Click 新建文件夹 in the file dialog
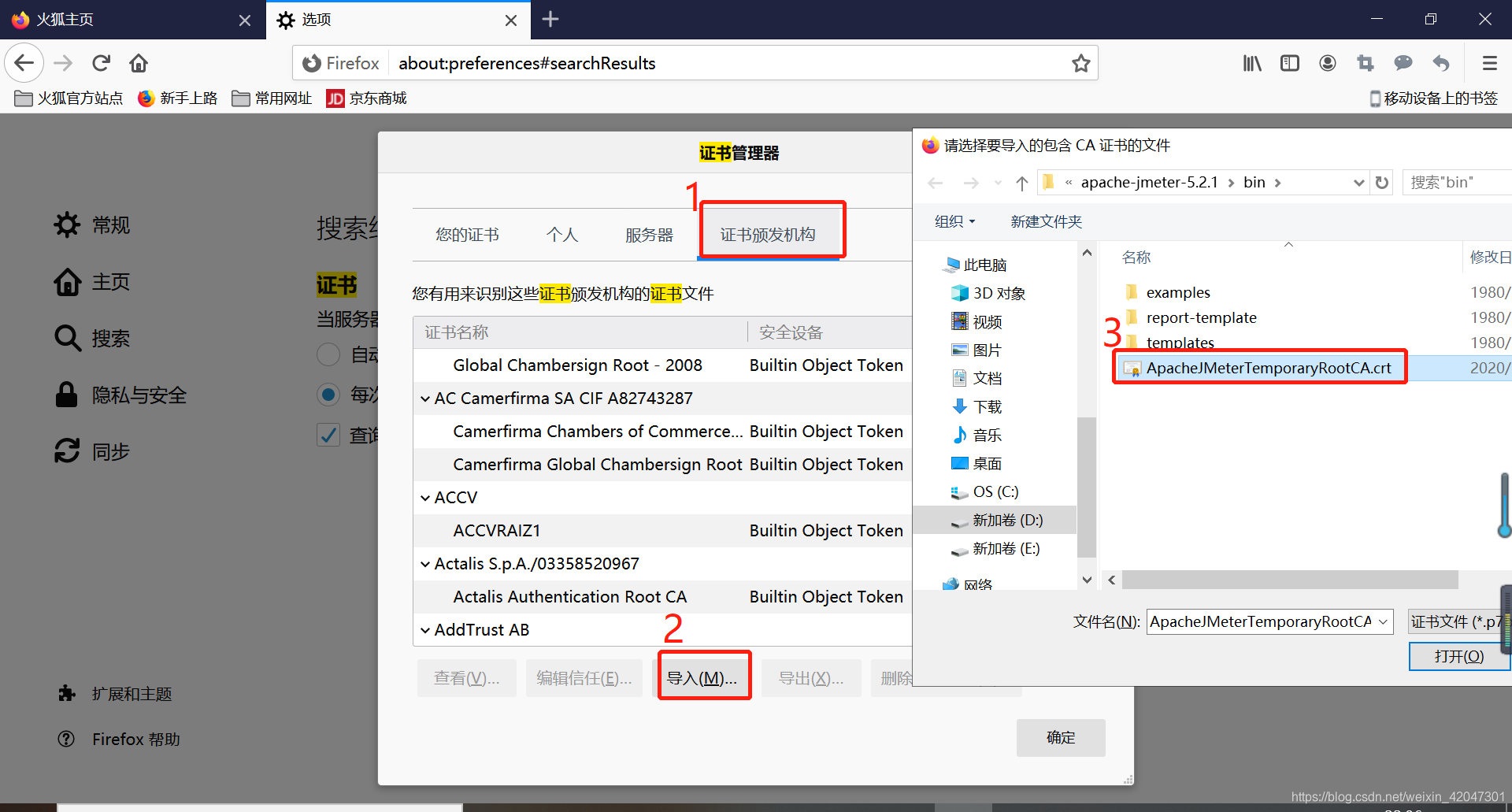The width and height of the screenshot is (1512, 812). [x=1046, y=222]
